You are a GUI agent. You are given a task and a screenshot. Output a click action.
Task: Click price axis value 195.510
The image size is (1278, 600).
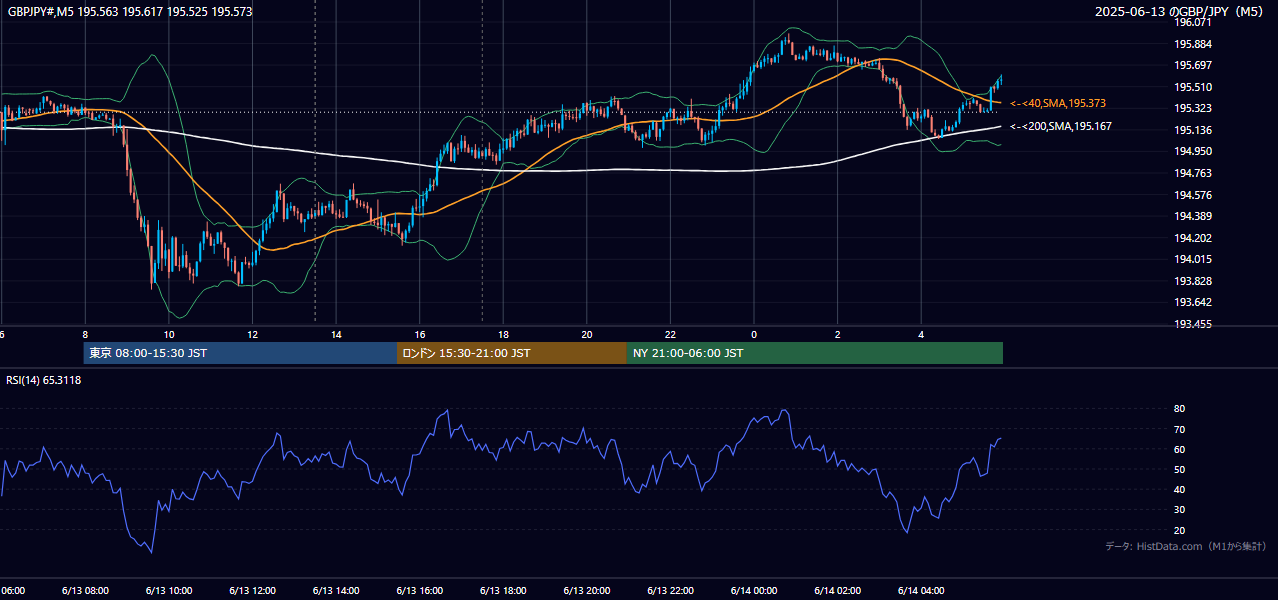click(1193, 87)
